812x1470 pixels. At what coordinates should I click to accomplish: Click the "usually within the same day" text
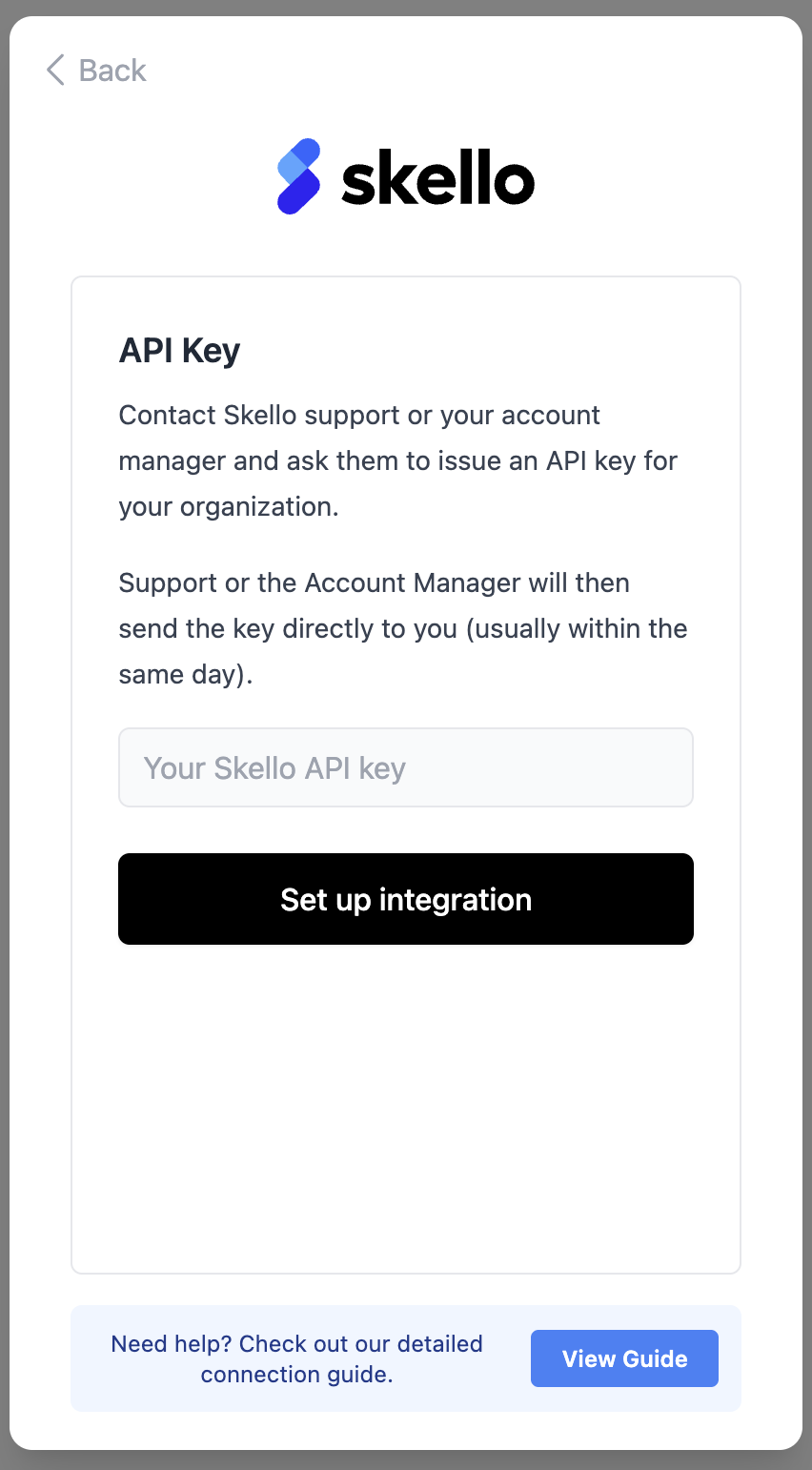(x=403, y=651)
